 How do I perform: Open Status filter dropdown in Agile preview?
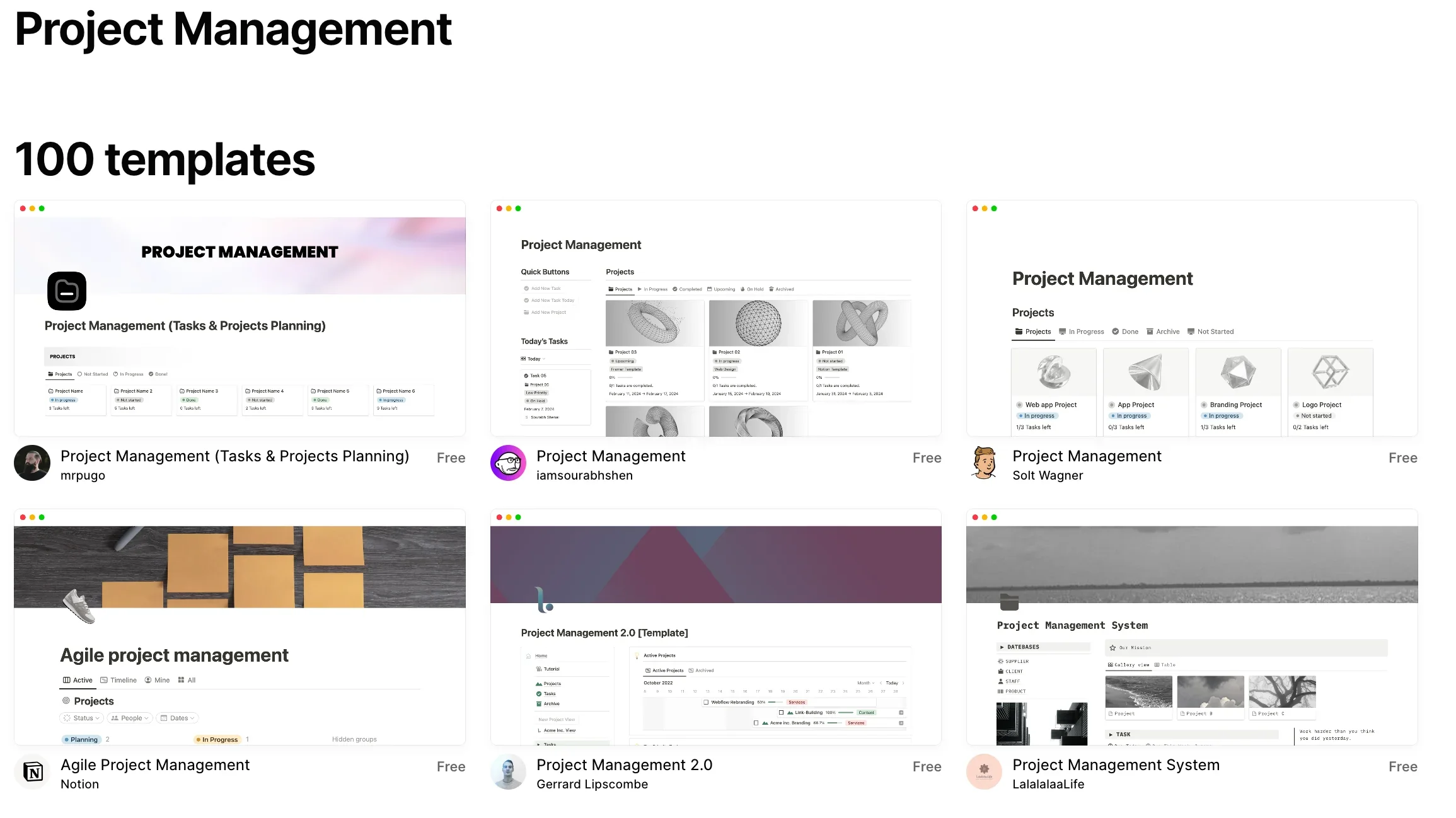pos(83,718)
